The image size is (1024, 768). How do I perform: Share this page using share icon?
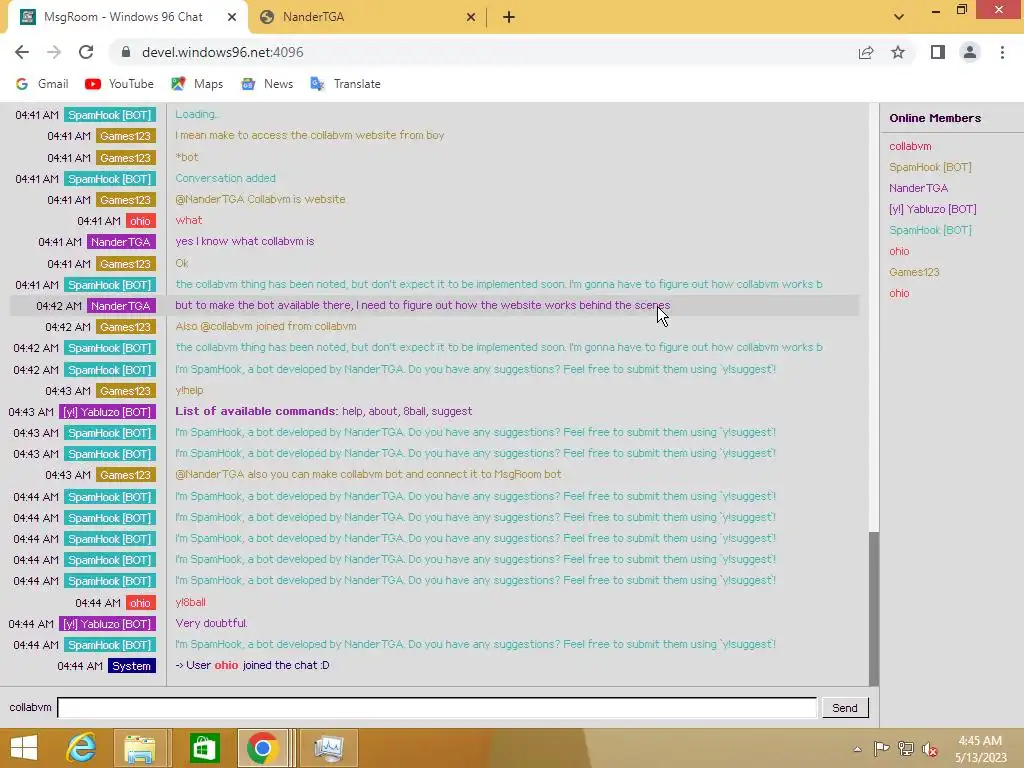click(x=866, y=52)
